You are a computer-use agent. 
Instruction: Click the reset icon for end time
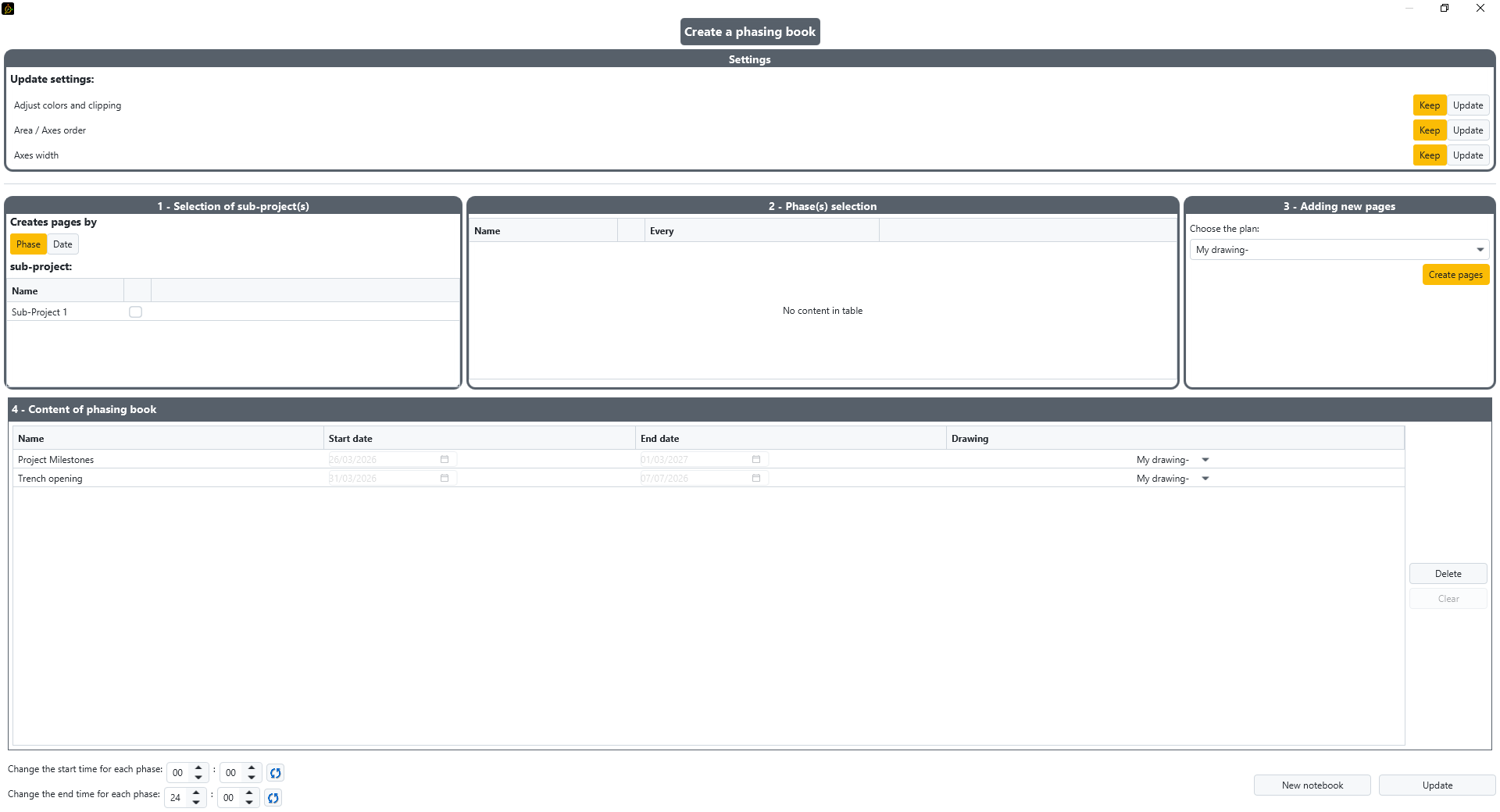(x=273, y=798)
